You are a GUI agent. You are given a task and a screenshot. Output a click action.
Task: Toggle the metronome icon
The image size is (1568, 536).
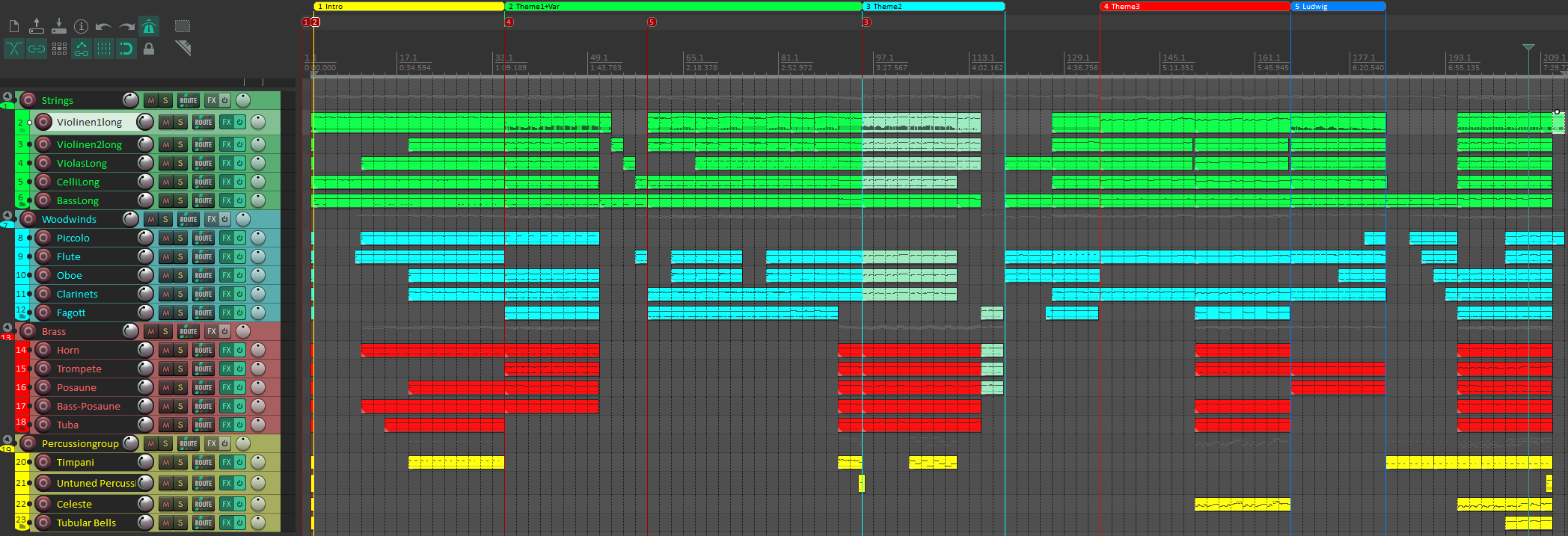149,27
